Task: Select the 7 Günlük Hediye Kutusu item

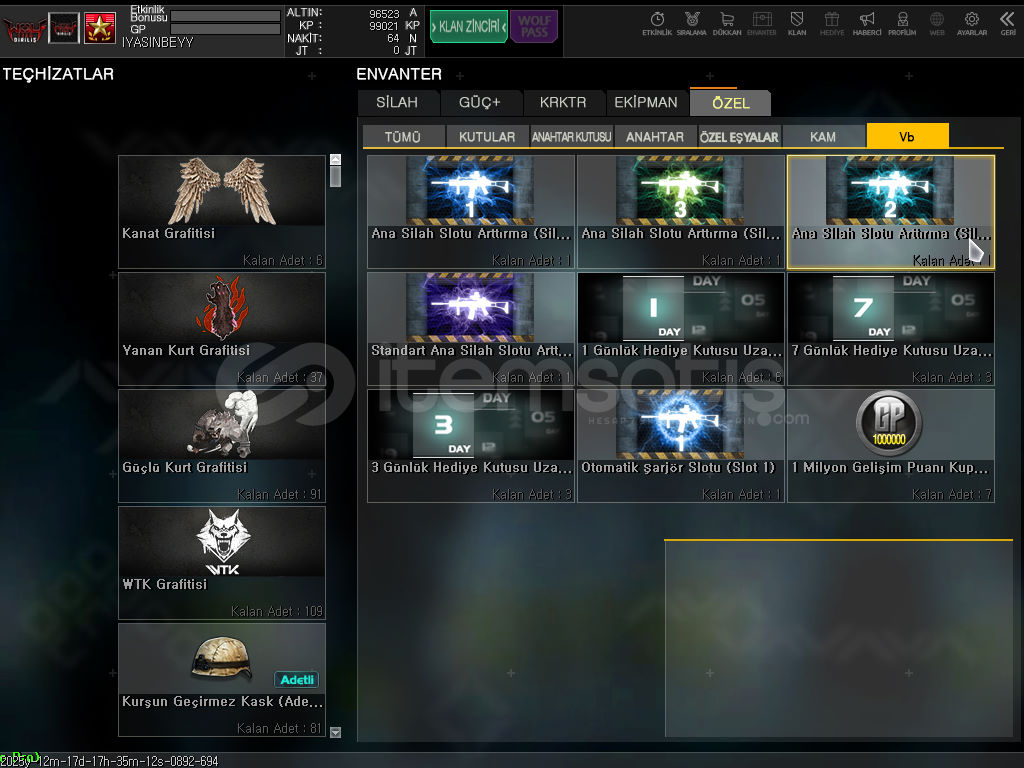Action: pos(891,328)
